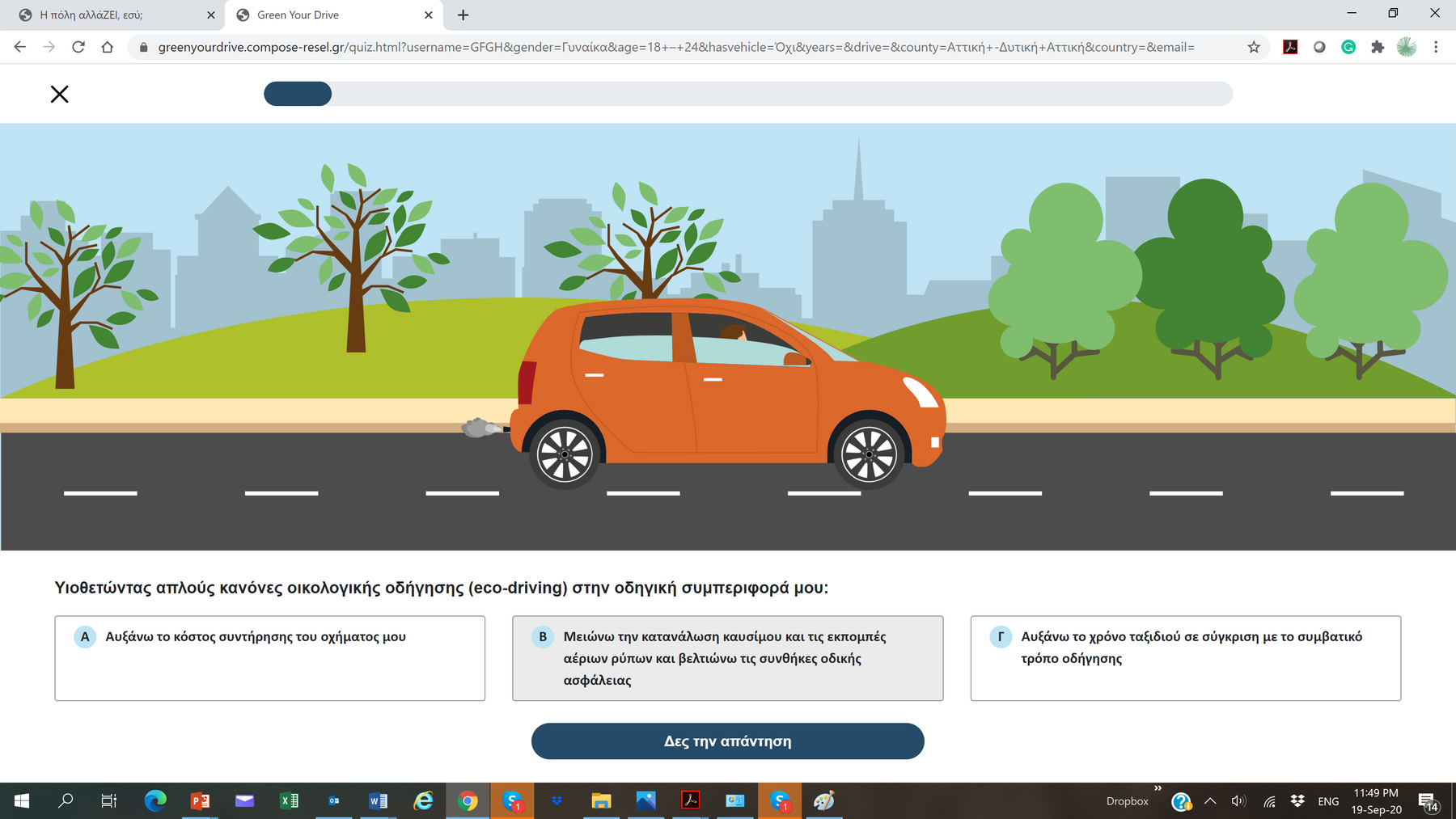The height and width of the screenshot is (819, 1456).
Task: Open Excel from the taskbar
Action: 289,801
